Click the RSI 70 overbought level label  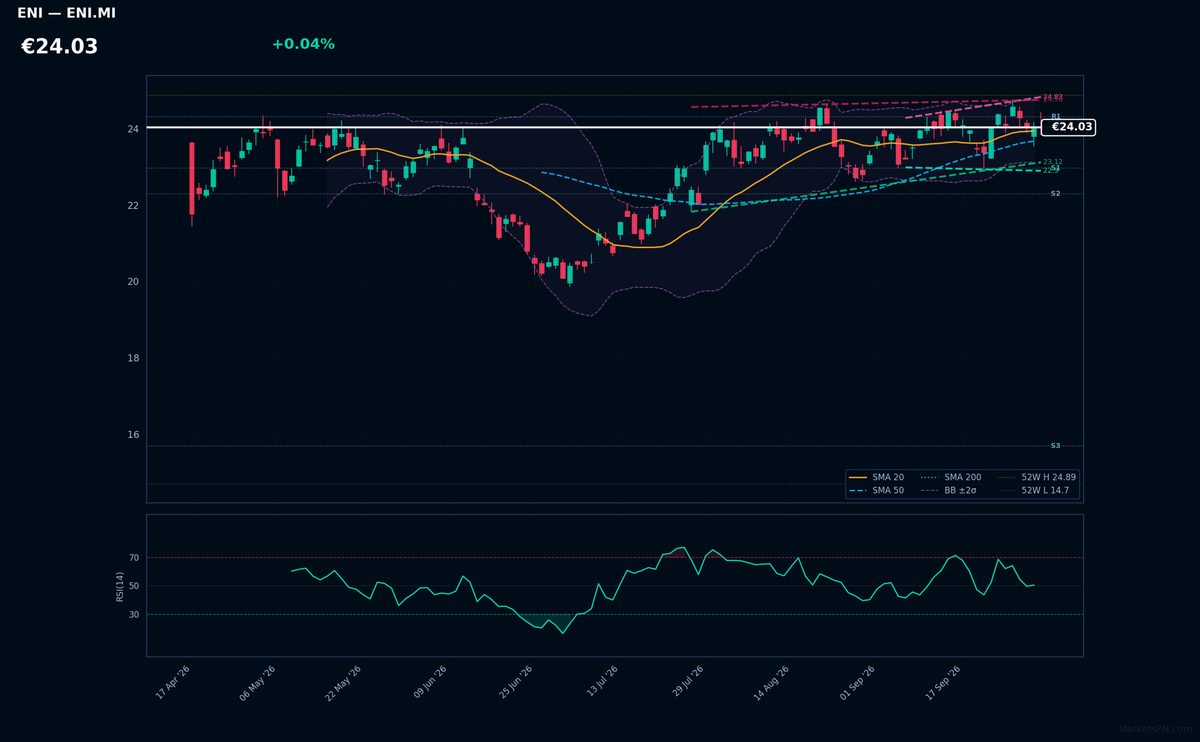pyautogui.click(x=134, y=558)
